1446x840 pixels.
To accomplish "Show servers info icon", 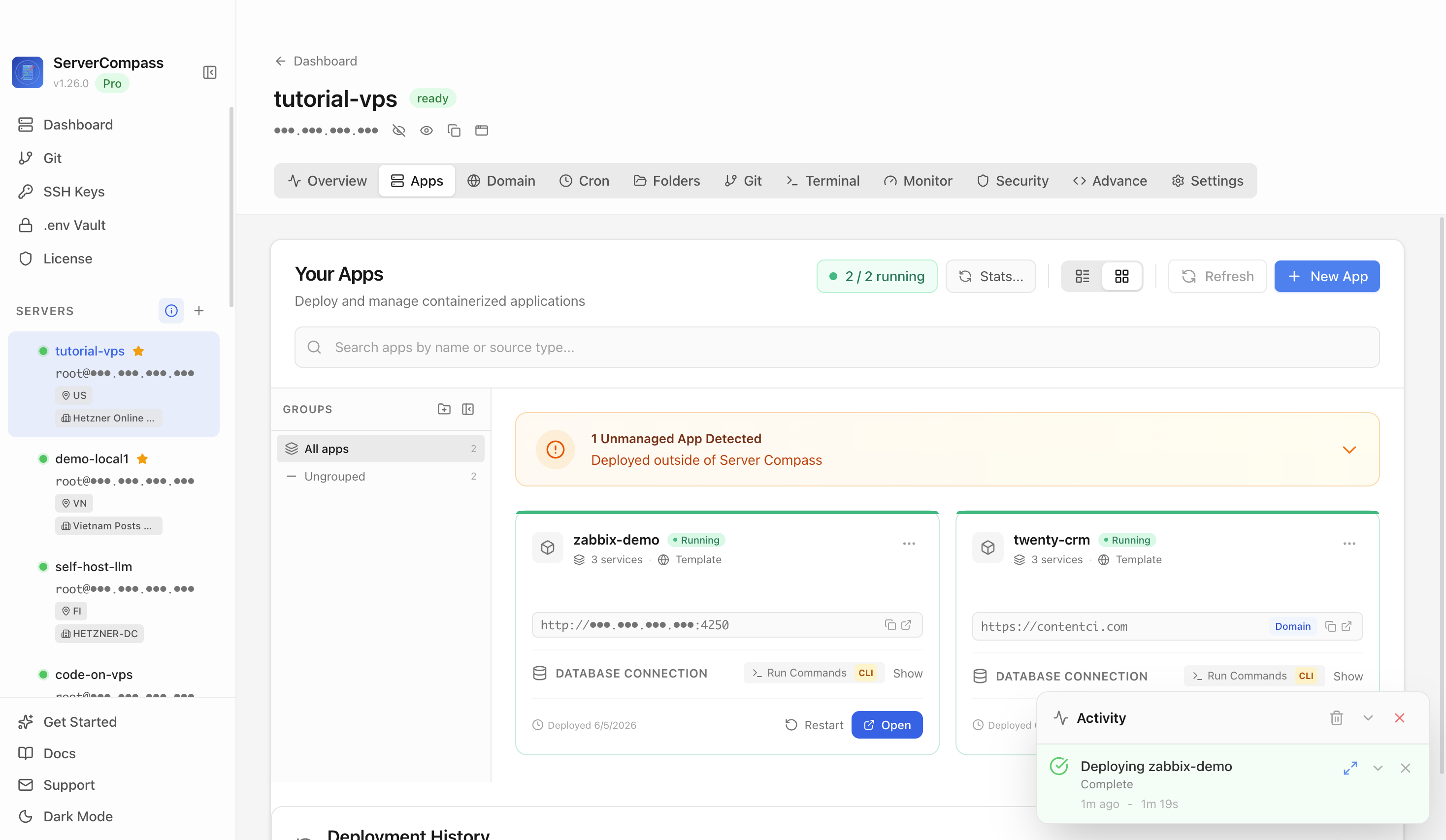I will (x=171, y=311).
